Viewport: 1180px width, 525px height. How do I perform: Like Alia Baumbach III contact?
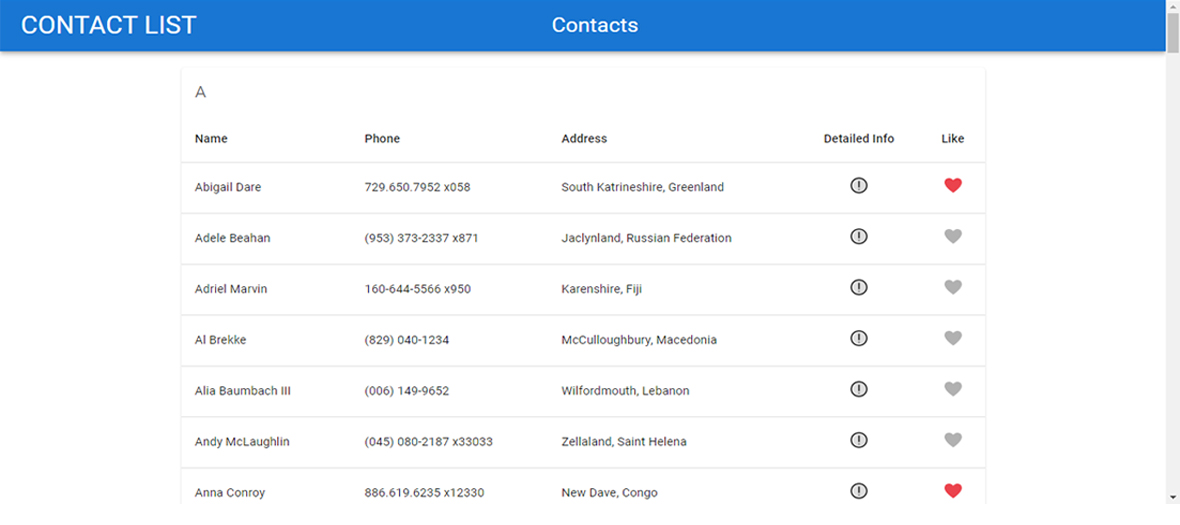coord(953,389)
